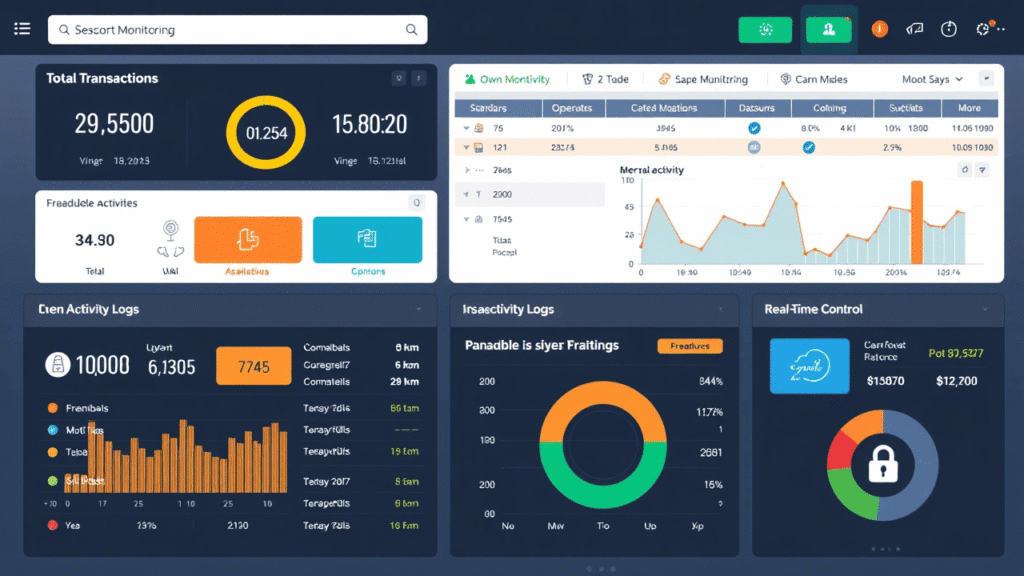Toggle the orange Frenibals legend dot
1024x576 pixels.
coord(52,408)
